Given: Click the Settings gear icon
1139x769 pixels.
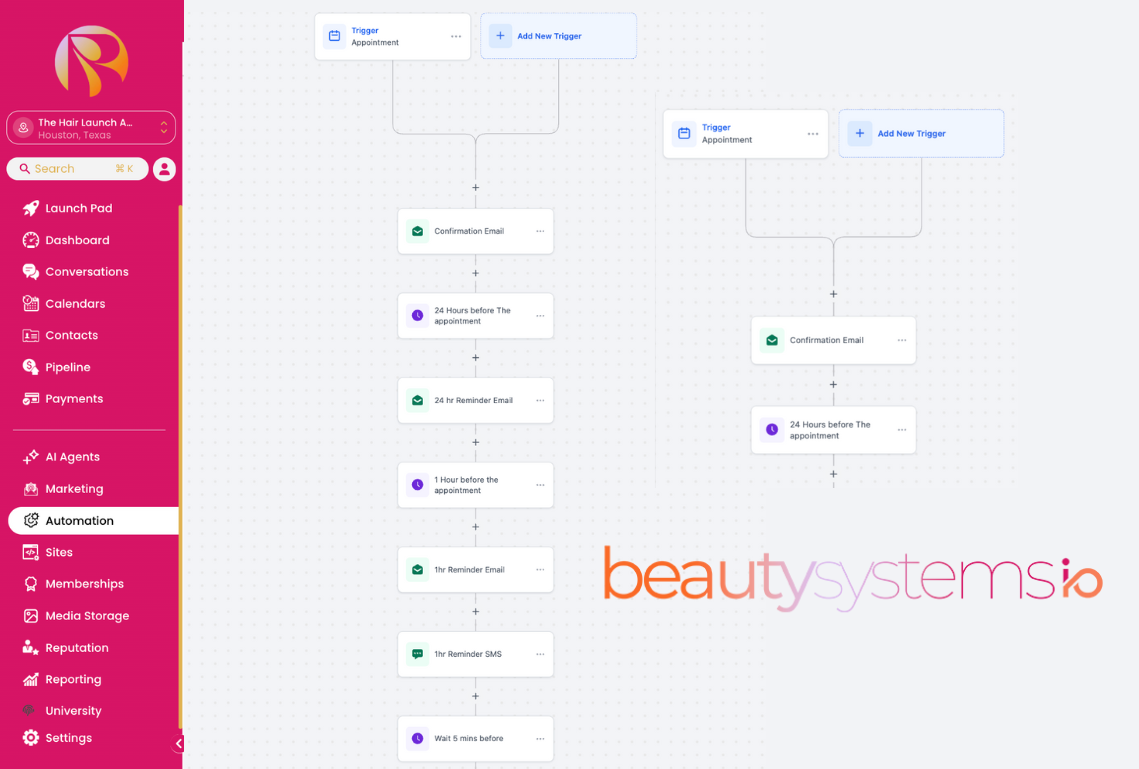Looking at the screenshot, I should click(31, 738).
